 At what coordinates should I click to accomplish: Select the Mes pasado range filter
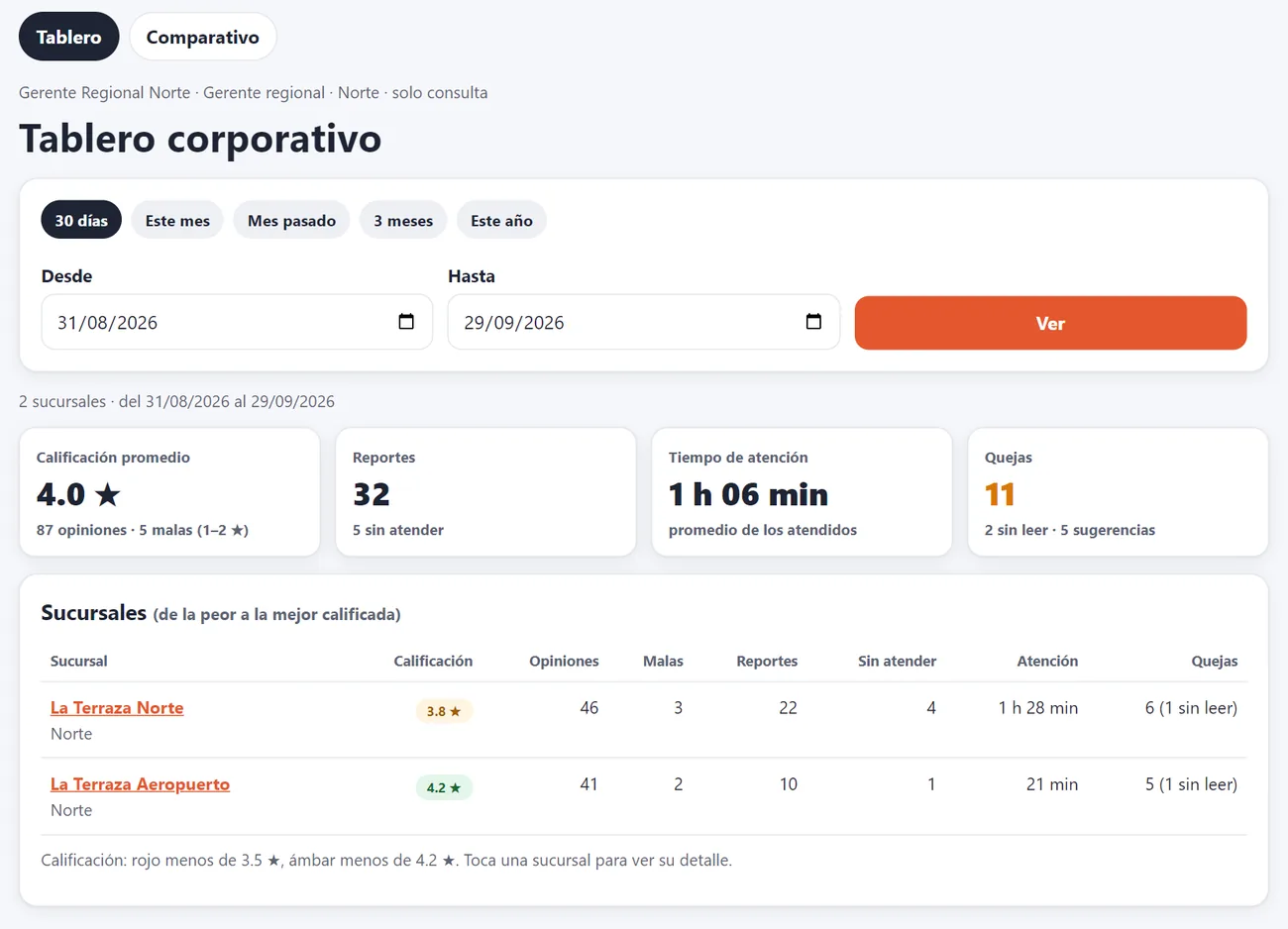[x=291, y=220]
